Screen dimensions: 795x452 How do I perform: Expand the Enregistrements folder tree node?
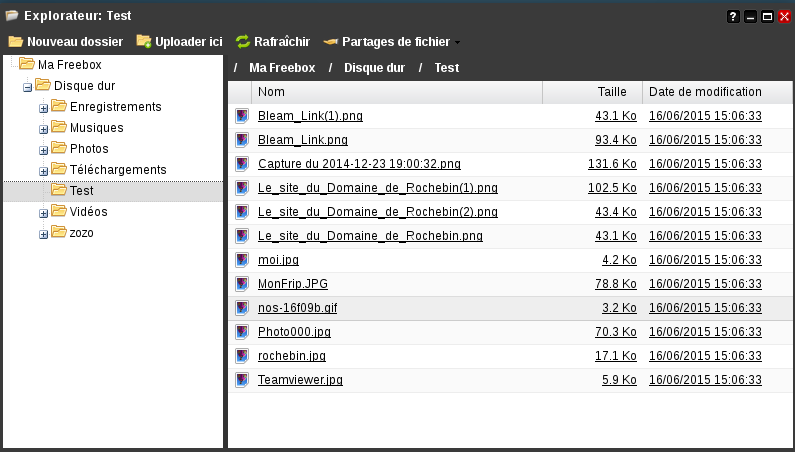point(43,108)
